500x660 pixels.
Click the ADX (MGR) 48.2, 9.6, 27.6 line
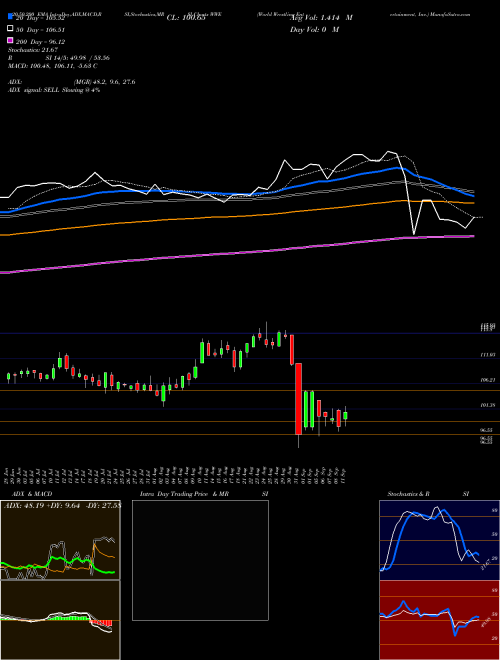72,82
